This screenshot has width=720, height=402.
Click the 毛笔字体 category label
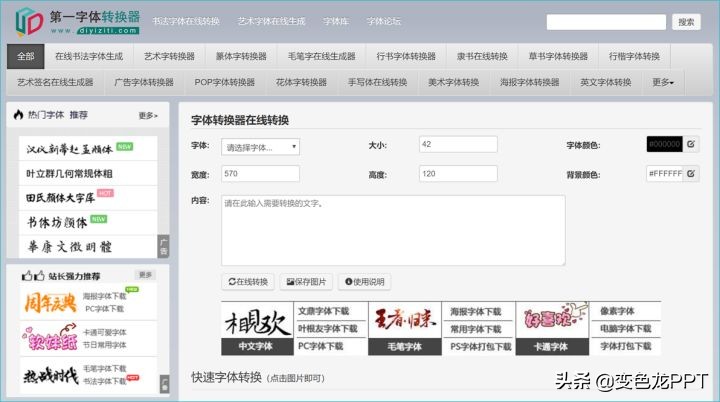pyautogui.click(x=405, y=346)
